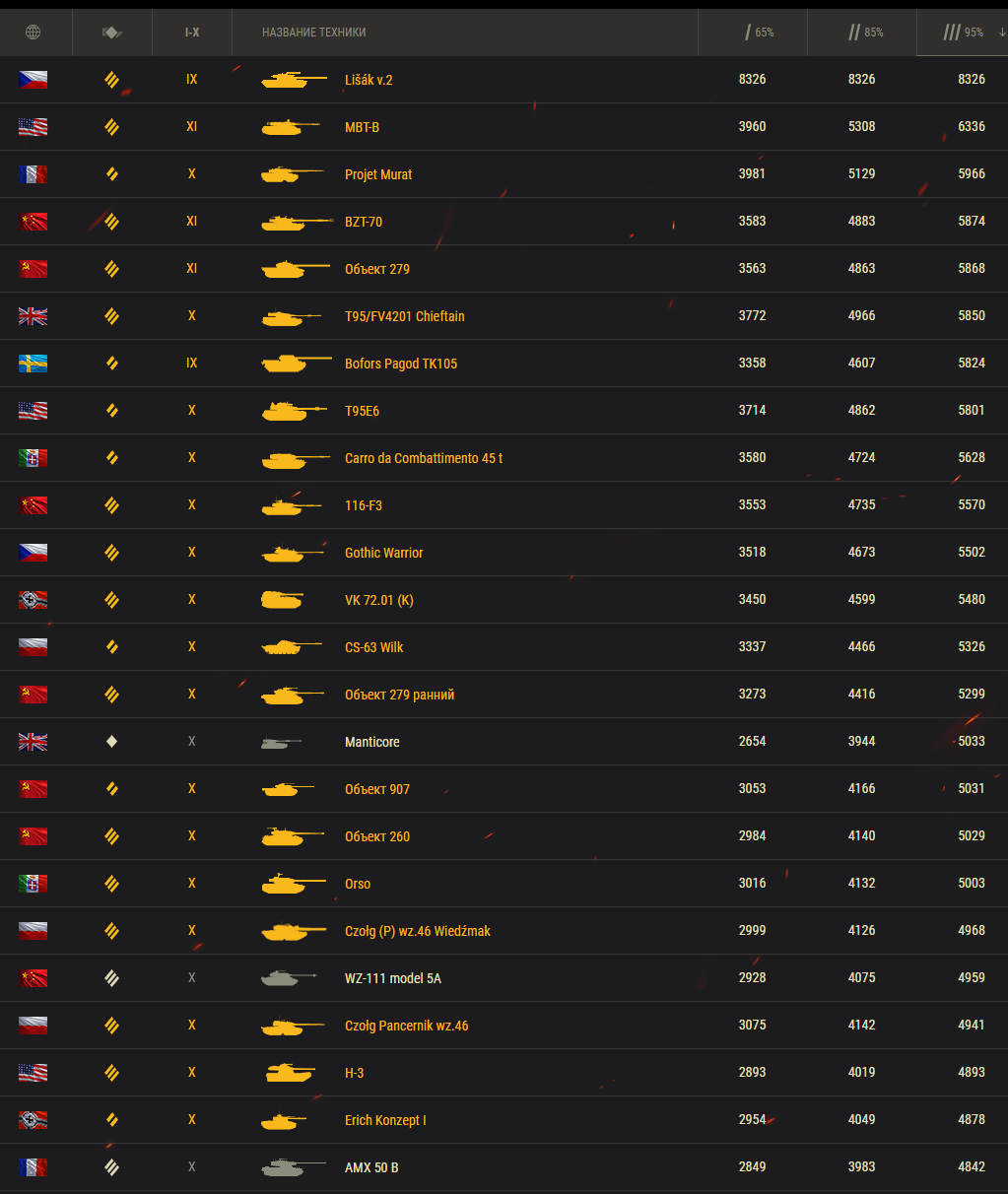Click the Swedish flag in Bofors Pagod row

click(33, 364)
